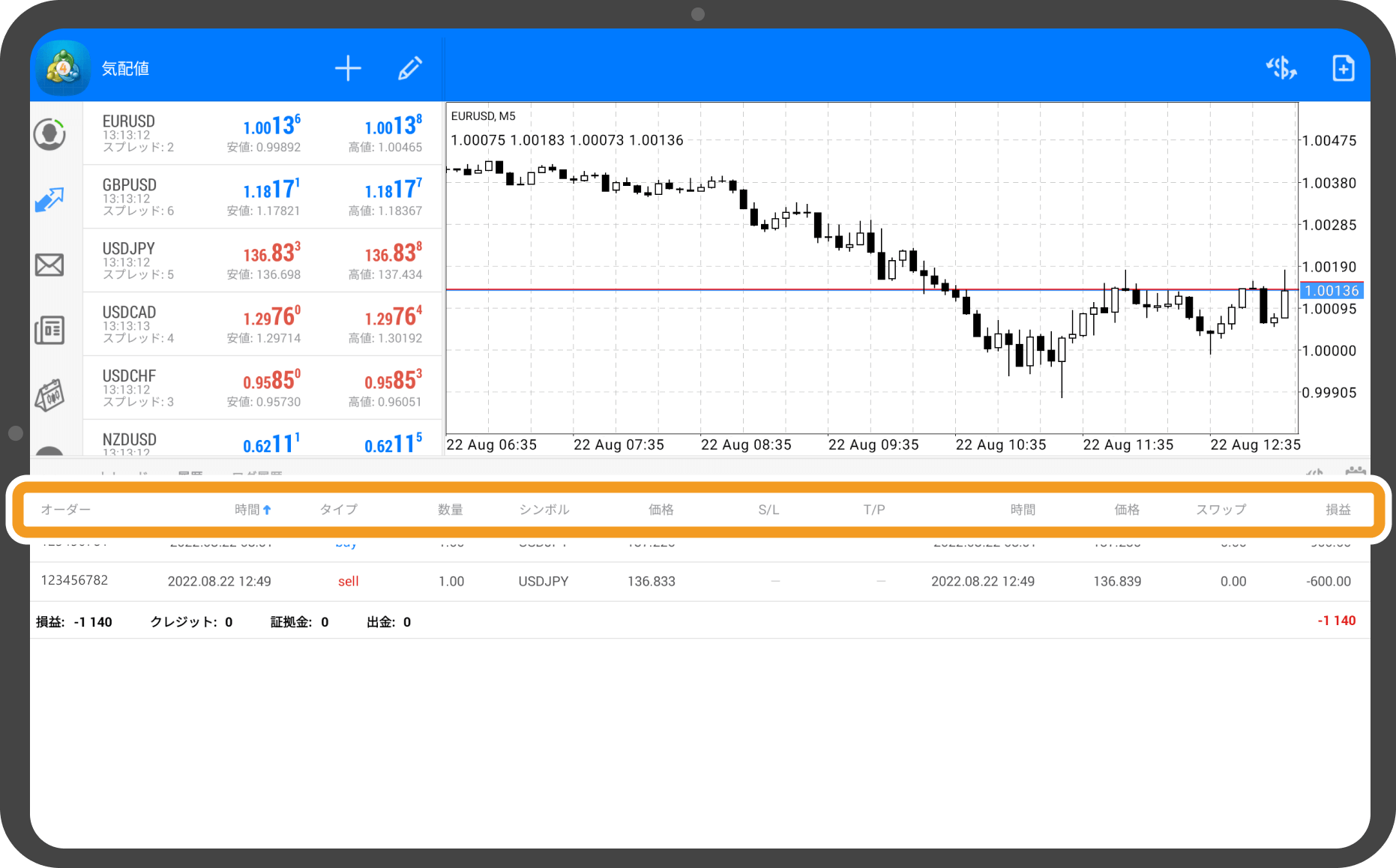Tap EURUSD bid price 1.00136
The image size is (1396, 868).
(272, 125)
